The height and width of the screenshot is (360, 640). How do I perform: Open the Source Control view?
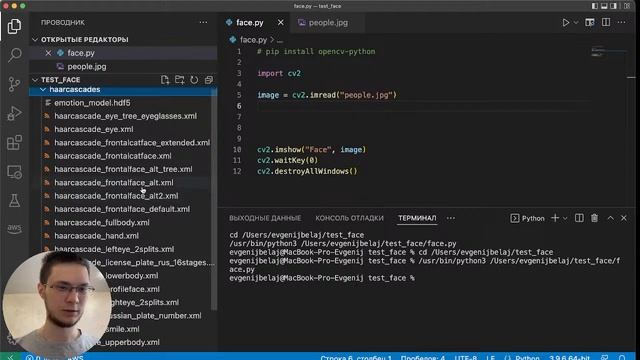coord(14,84)
